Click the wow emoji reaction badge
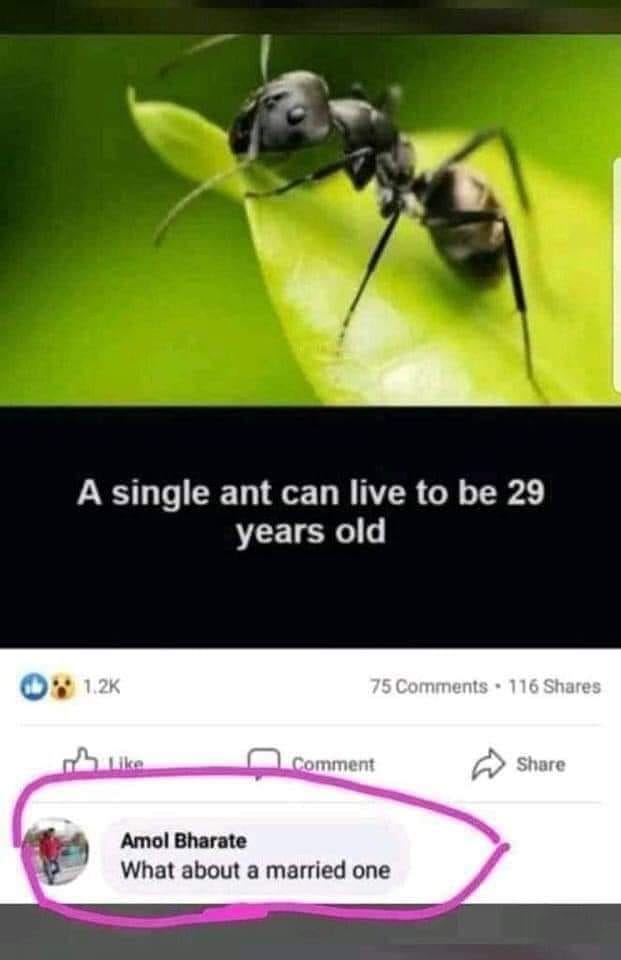 tap(60, 686)
